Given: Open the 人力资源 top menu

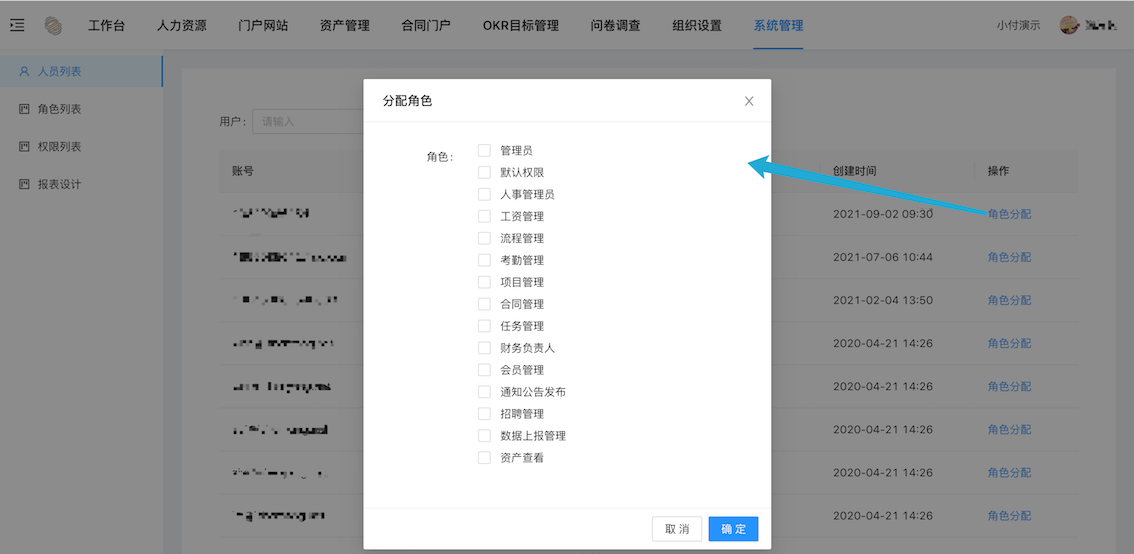Looking at the screenshot, I should [x=182, y=25].
